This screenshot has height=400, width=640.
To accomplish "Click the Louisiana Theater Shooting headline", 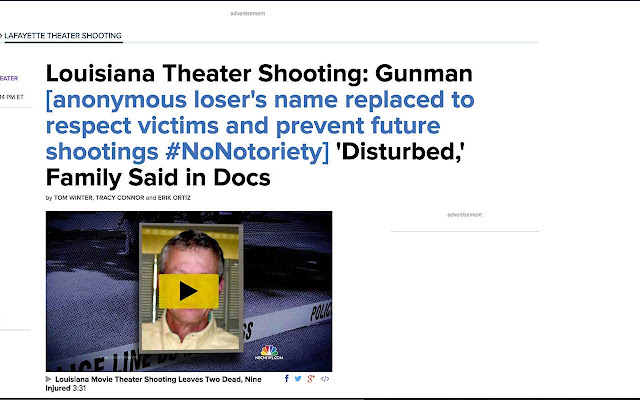I will (x=259, y=75).
